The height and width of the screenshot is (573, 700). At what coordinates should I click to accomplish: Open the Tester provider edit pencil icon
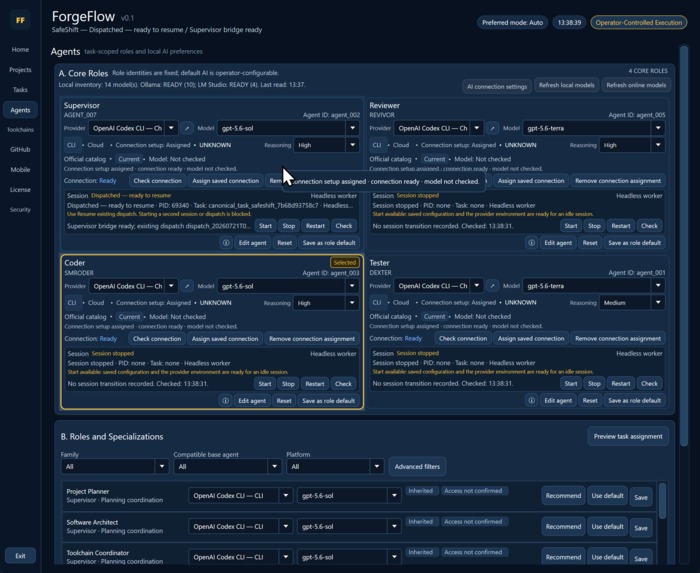[x=492, y=286]
